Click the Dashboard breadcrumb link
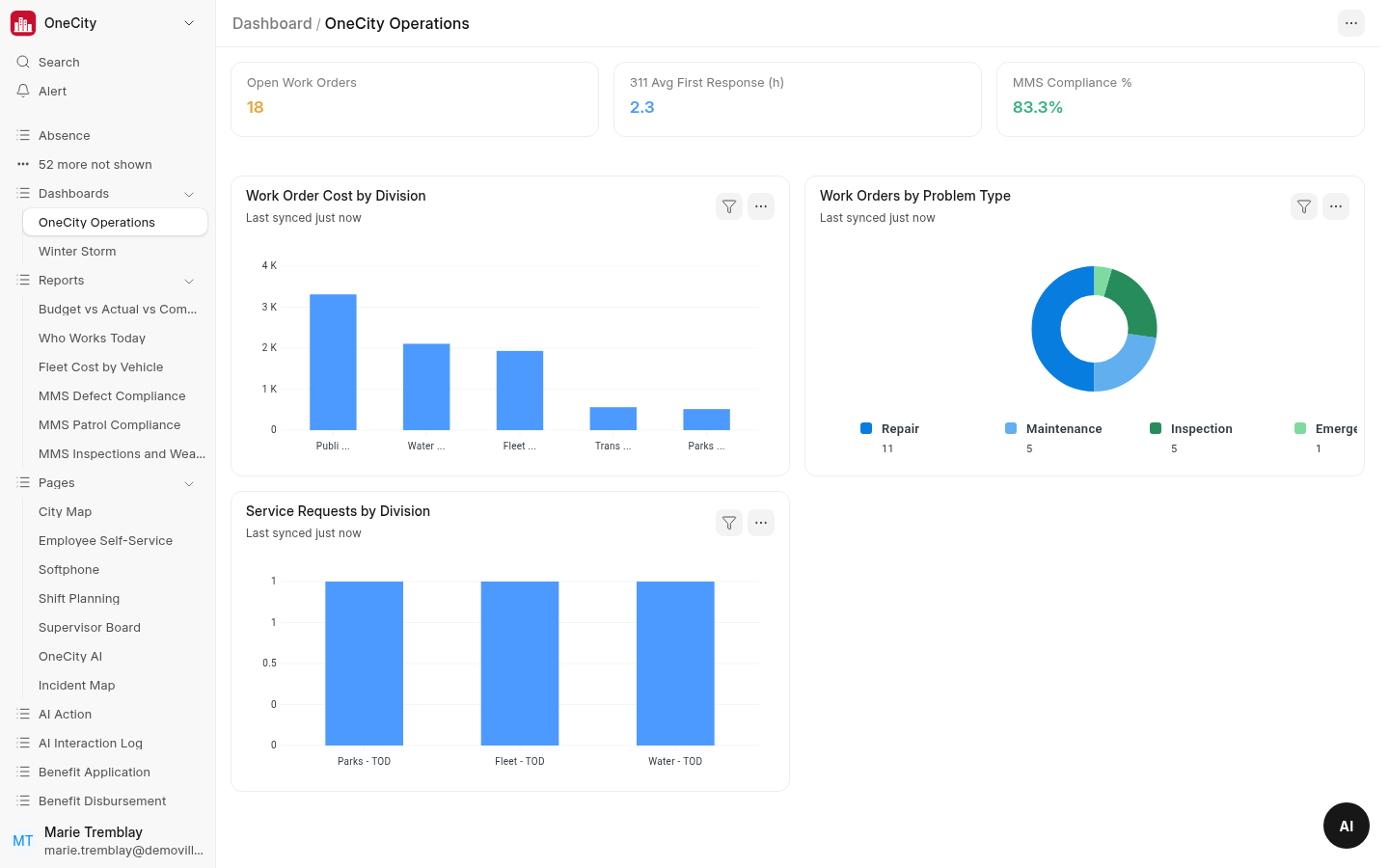This screenshot has width=1389, height=868. 272,23
